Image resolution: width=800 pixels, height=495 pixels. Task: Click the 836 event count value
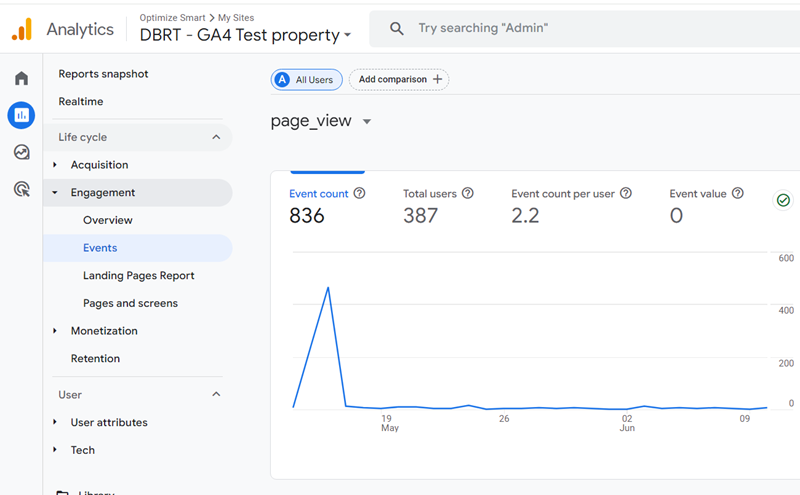point(307,215)
